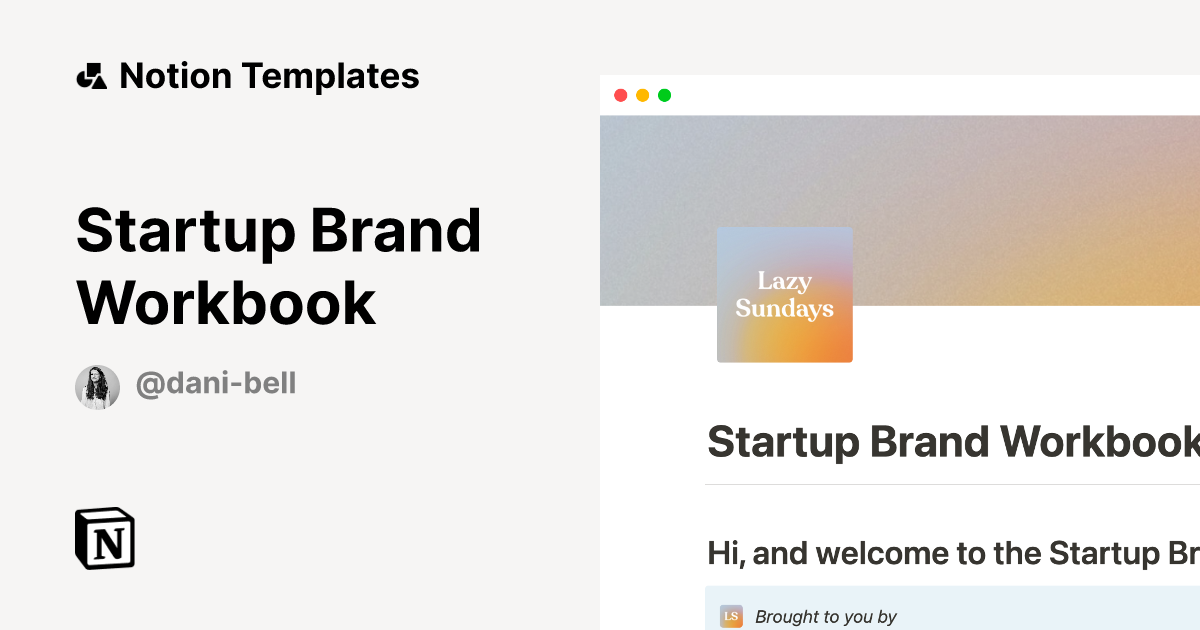
Task: Click the "Brought to you by" text
Action: coord(826,617)
